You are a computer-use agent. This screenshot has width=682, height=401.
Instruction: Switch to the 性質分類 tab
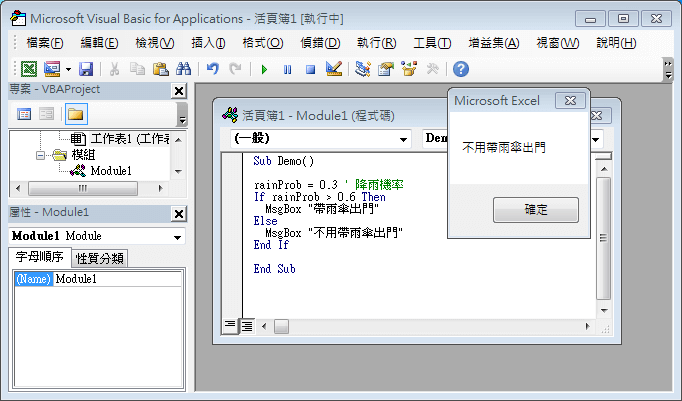pyautogui.click(x=100, y=258)
